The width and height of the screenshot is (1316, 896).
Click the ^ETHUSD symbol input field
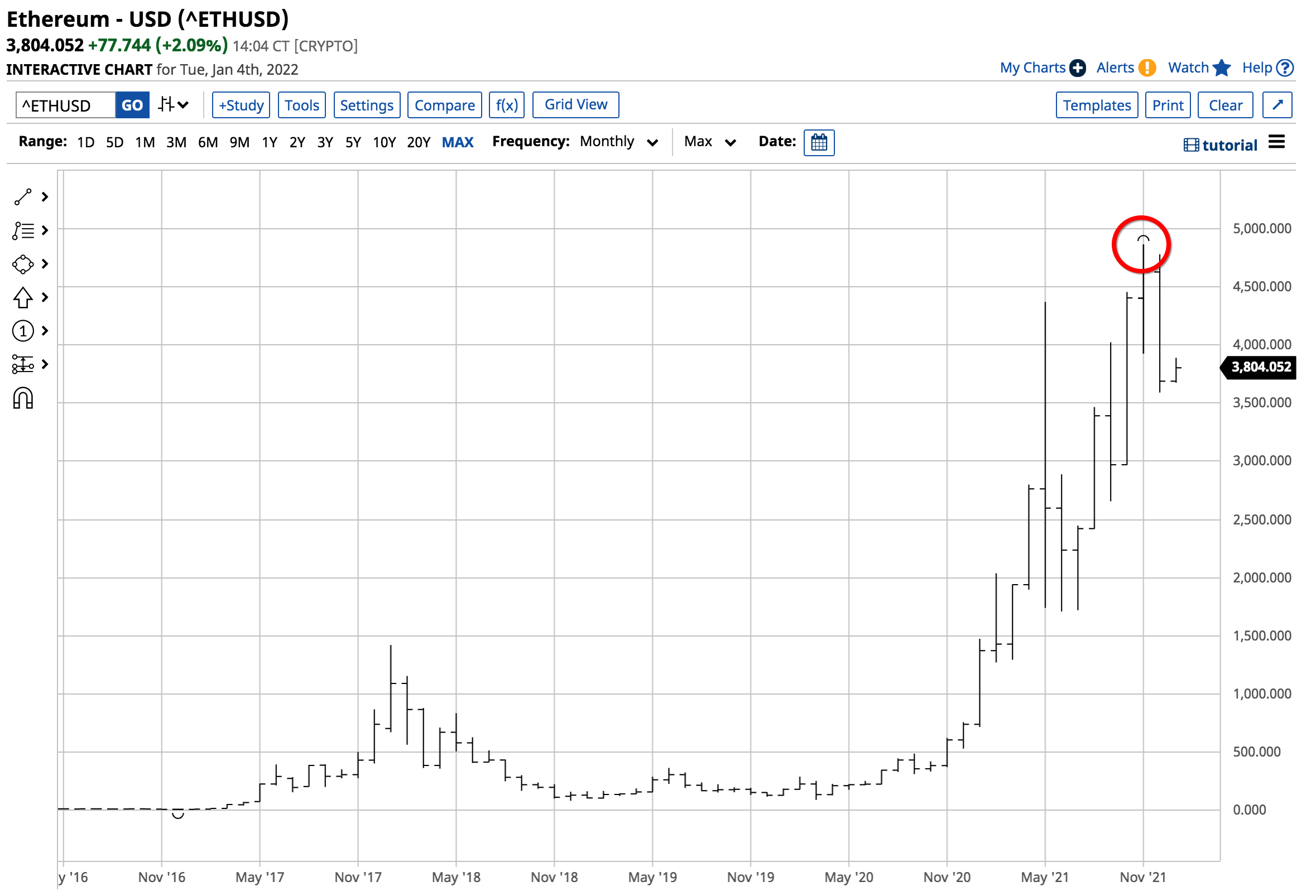click(66, 106)
